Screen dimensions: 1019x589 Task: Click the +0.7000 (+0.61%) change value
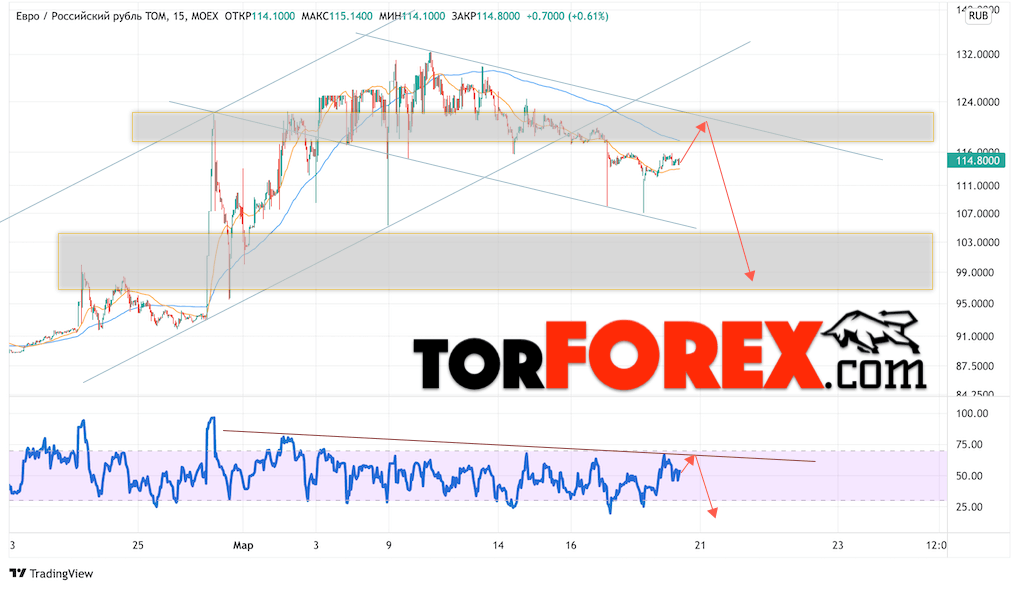(x=567, y=16)
